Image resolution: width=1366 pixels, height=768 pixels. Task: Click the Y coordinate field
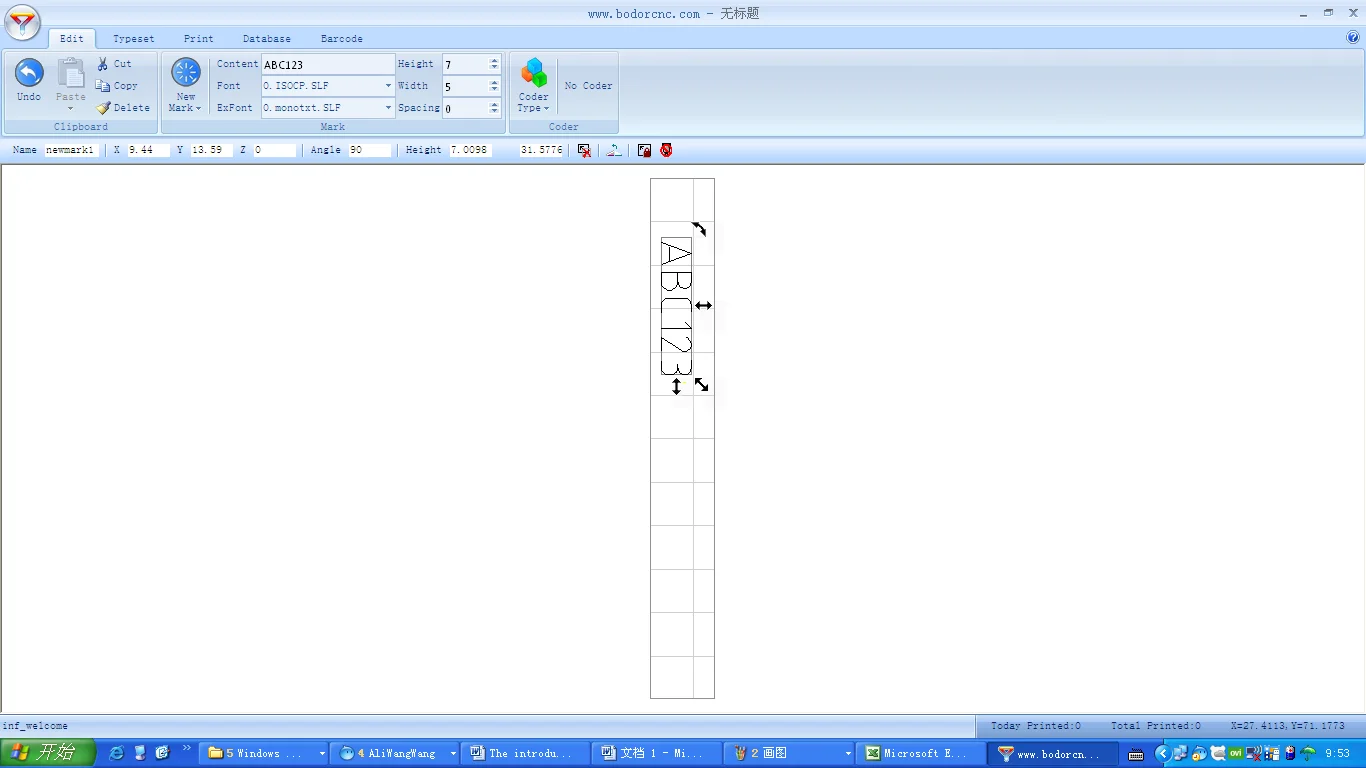click(211, 150)
